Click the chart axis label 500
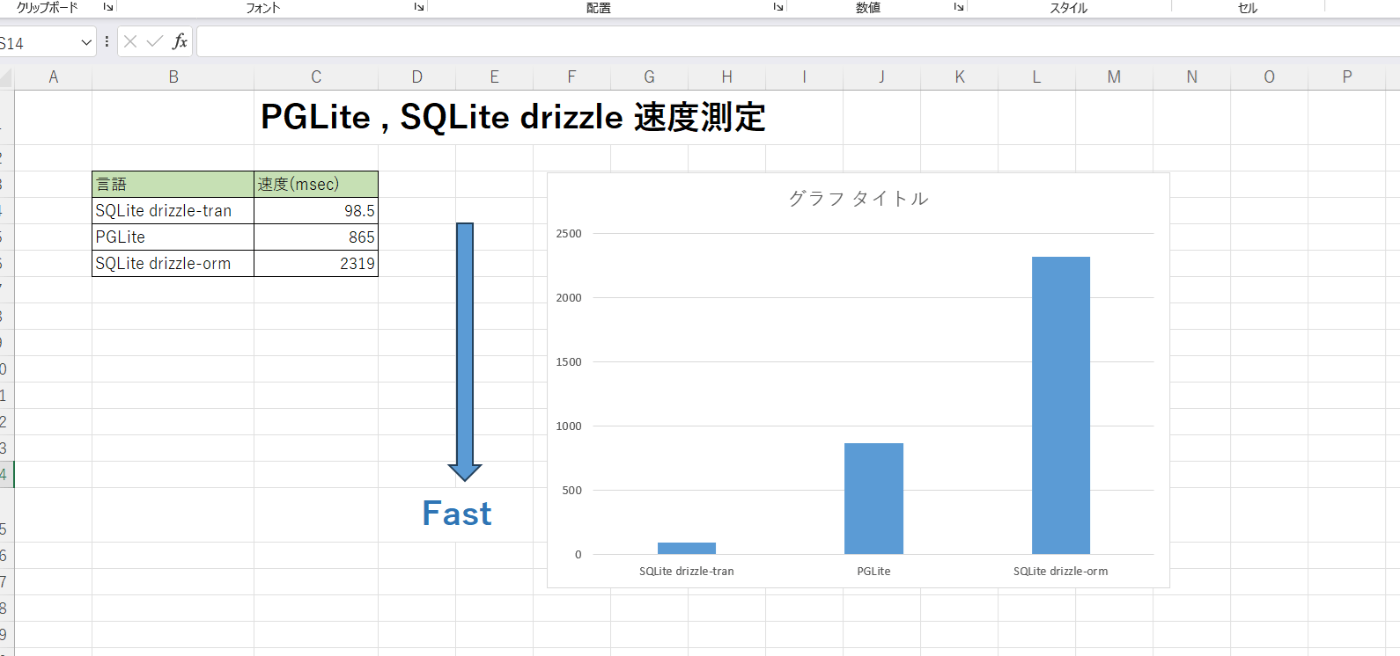The image size is (1400, 656). pyautogui.click(x=572, y=490)
